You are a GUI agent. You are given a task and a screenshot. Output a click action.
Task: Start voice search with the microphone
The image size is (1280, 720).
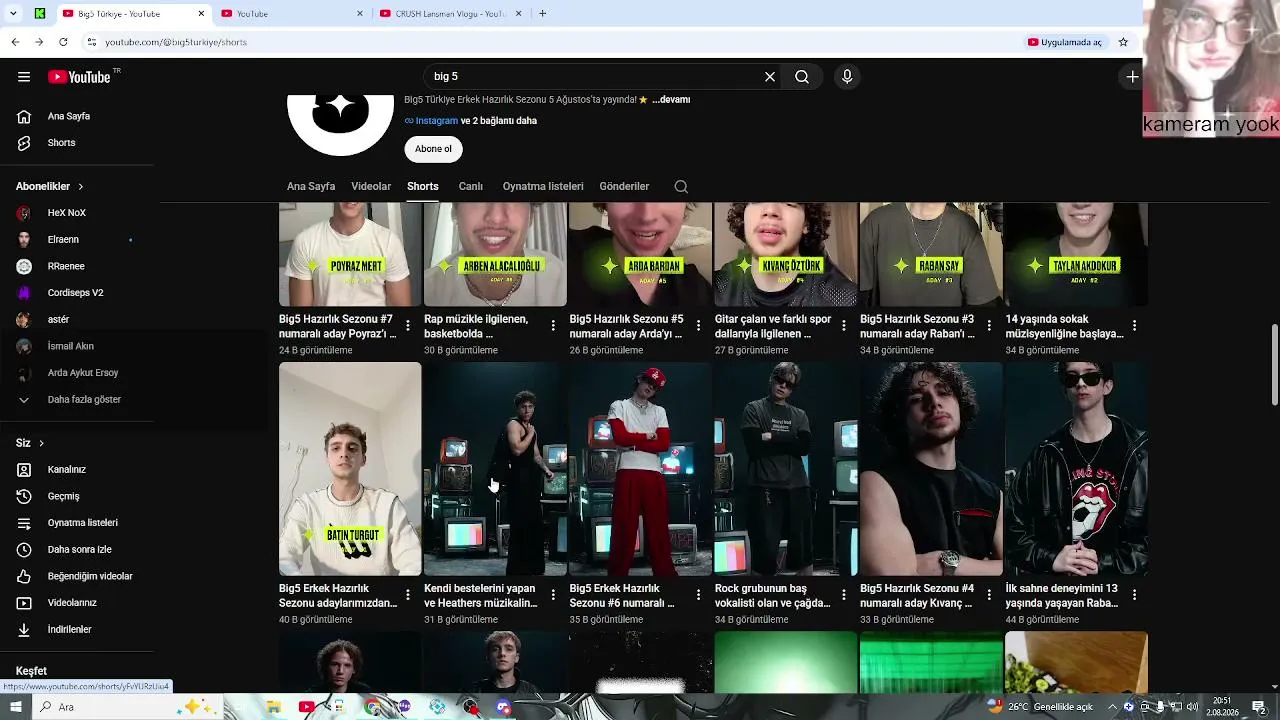pyautogui.click(x=847, y=77)
